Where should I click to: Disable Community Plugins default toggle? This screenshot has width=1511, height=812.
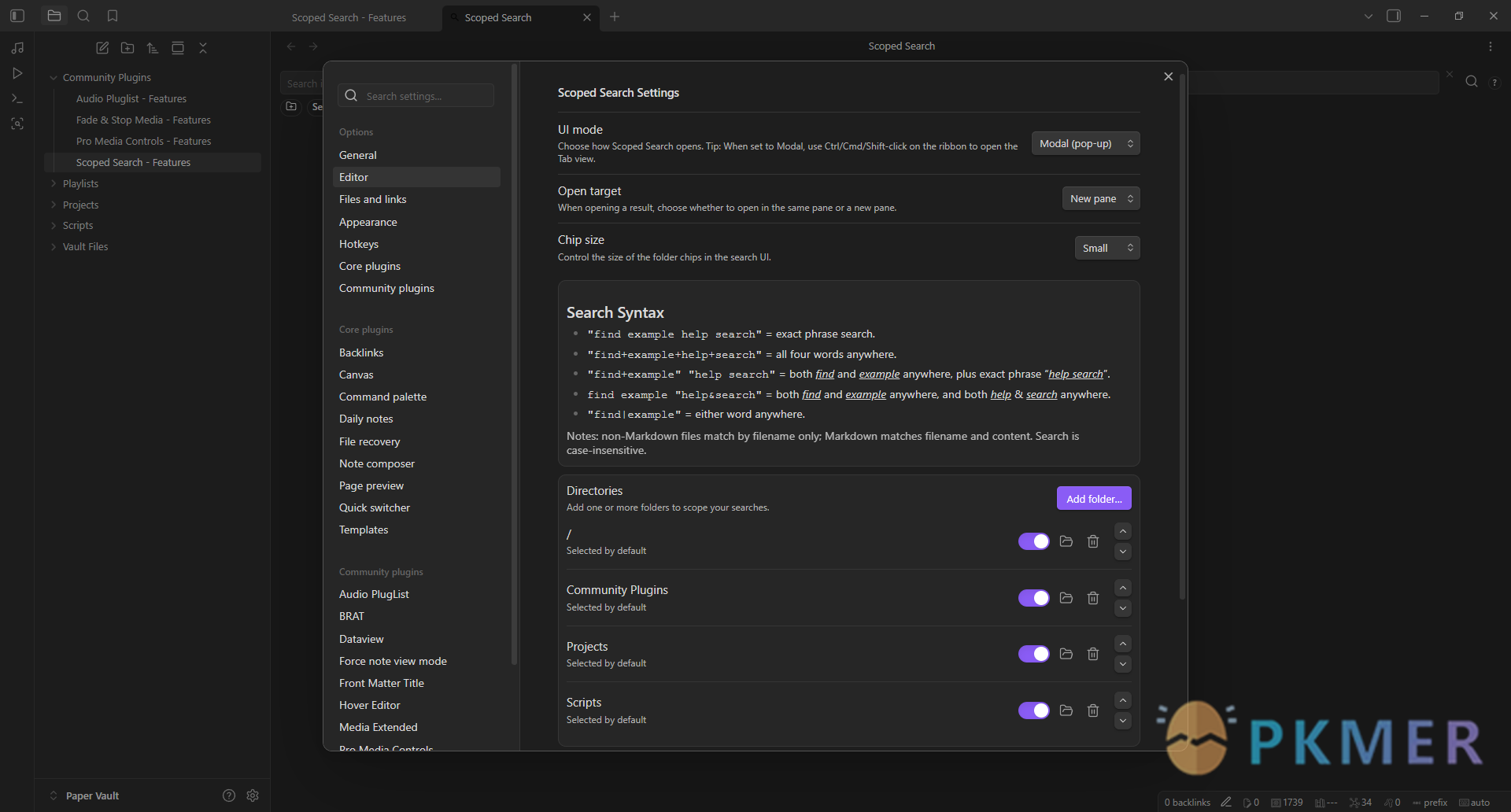pyautogui.click(x=1034, y=598)
